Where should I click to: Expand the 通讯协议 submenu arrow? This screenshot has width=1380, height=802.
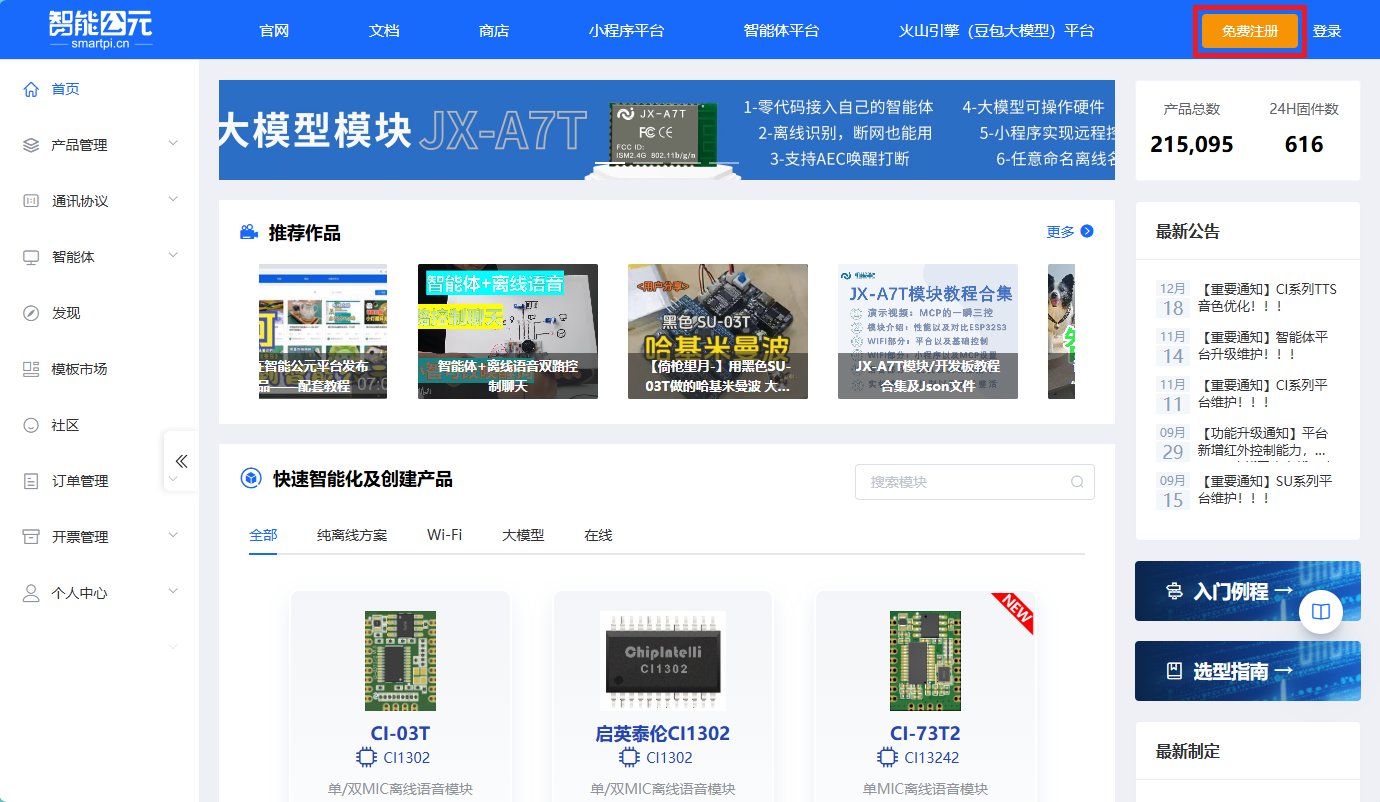173,200
